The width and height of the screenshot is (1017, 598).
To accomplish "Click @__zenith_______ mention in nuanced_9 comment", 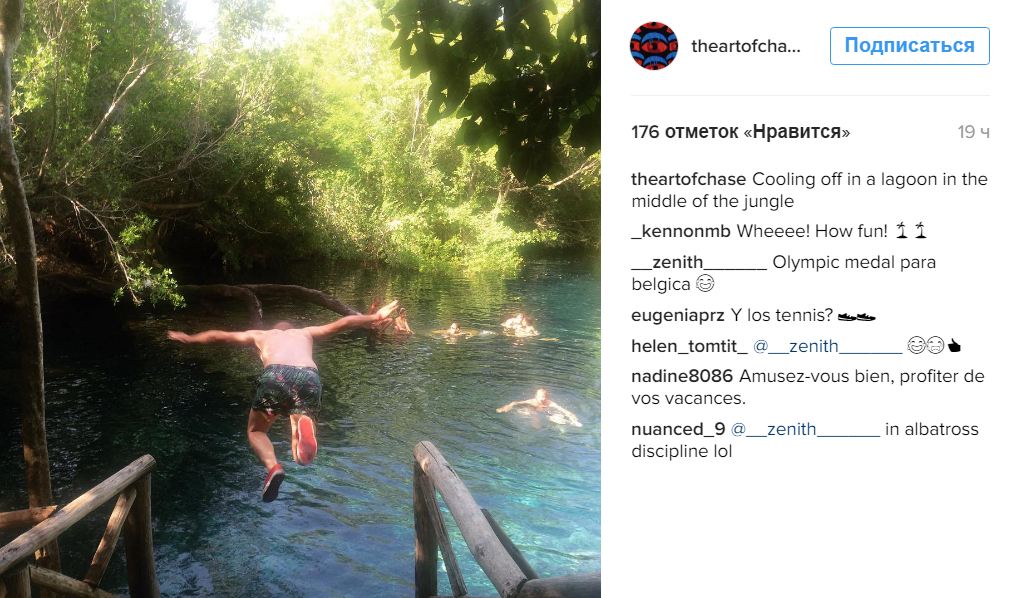I will point(805,429).
